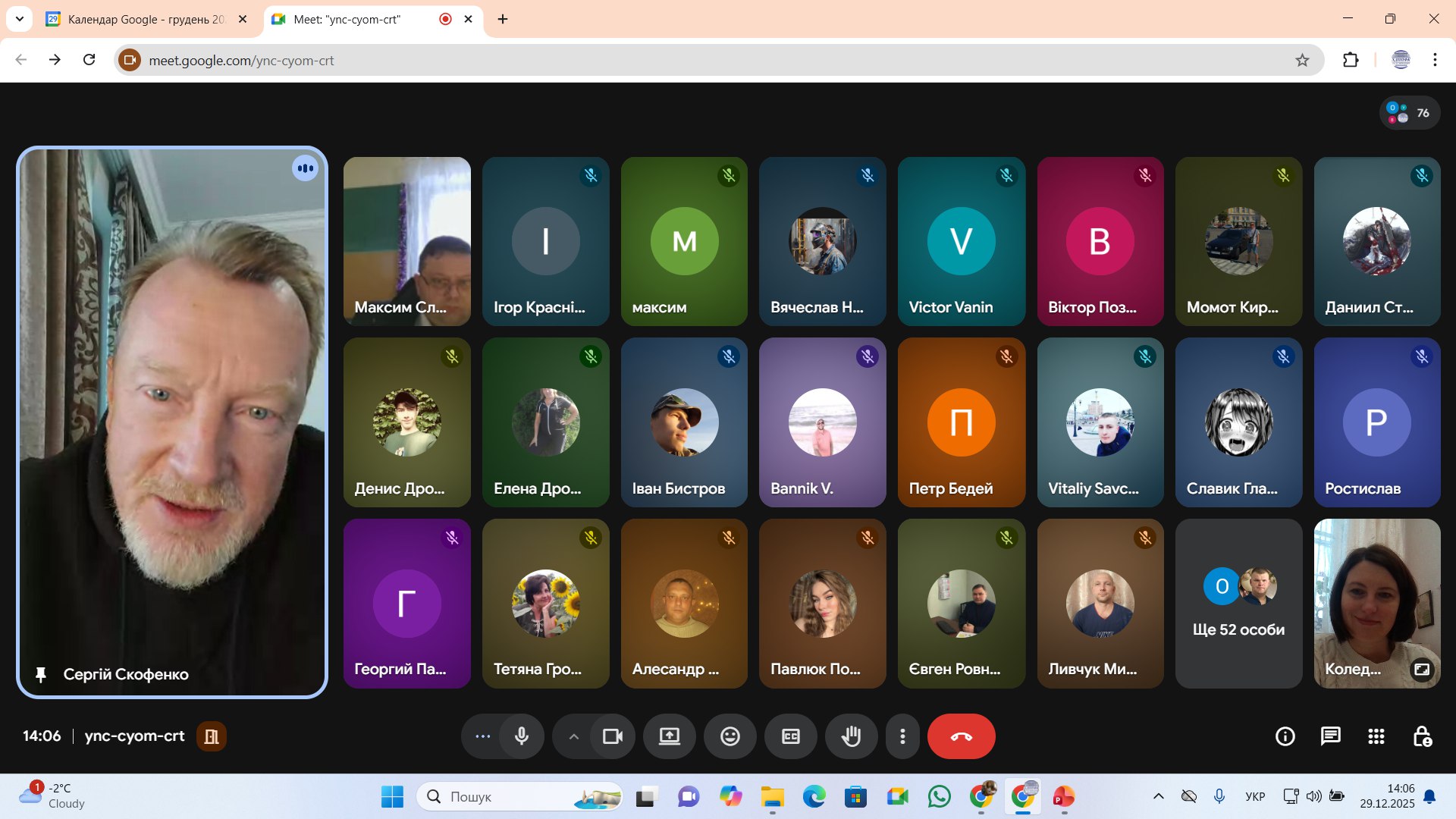Viewport: 1456px width, 819px height.
Task: Toggle the camera button
Action: (612, 736)
